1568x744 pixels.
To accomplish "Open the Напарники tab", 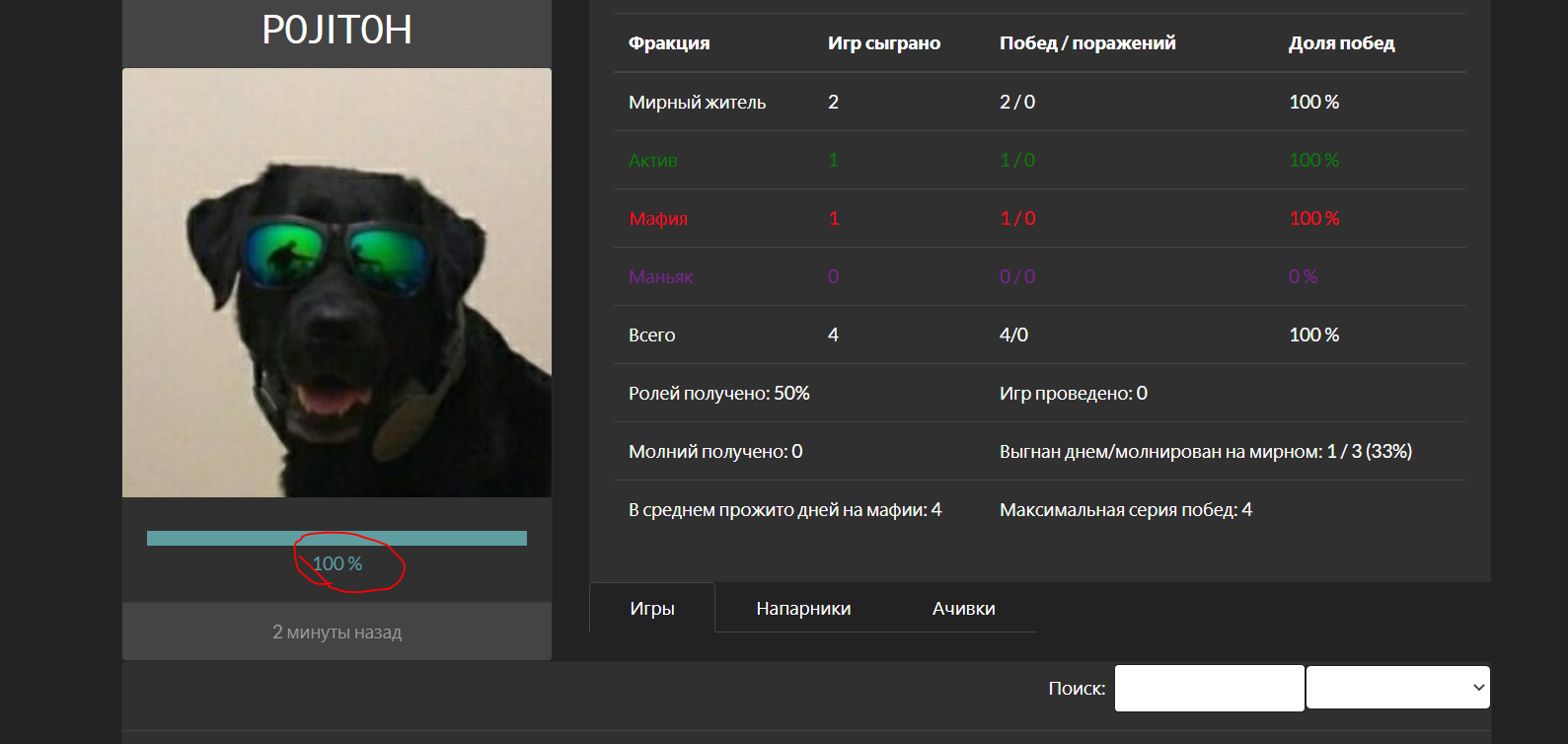I will [803, 608].
